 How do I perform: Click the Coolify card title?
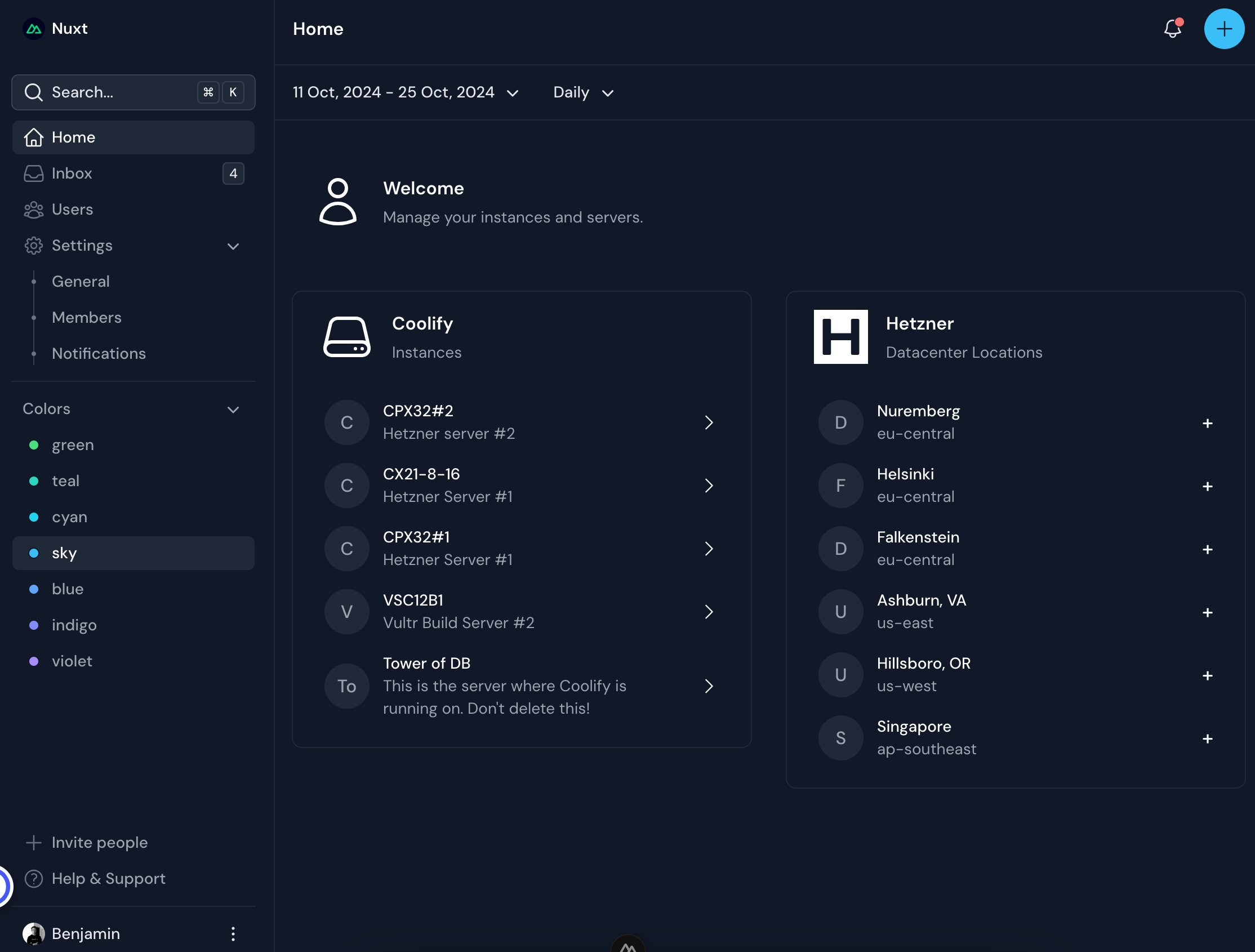click(x=422, y=323)
